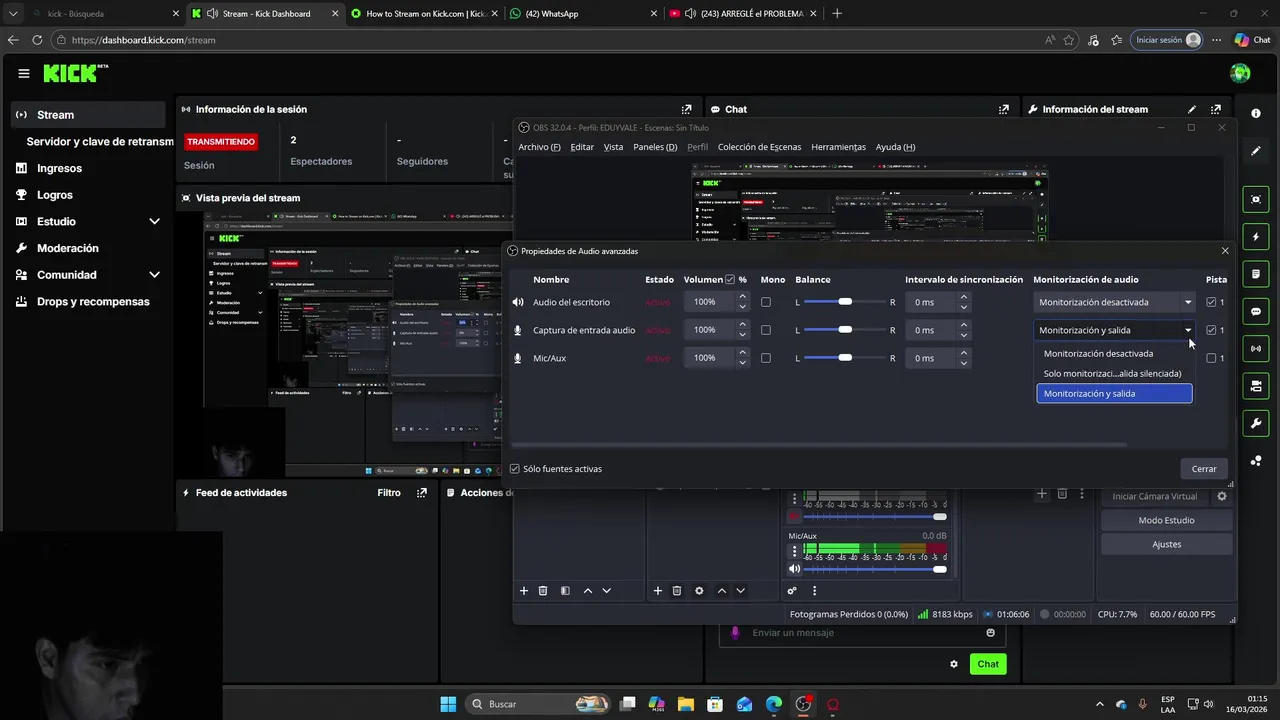Add a new scene in OBS
Screen dimensions: 1280x720
(x=523, y=591)
